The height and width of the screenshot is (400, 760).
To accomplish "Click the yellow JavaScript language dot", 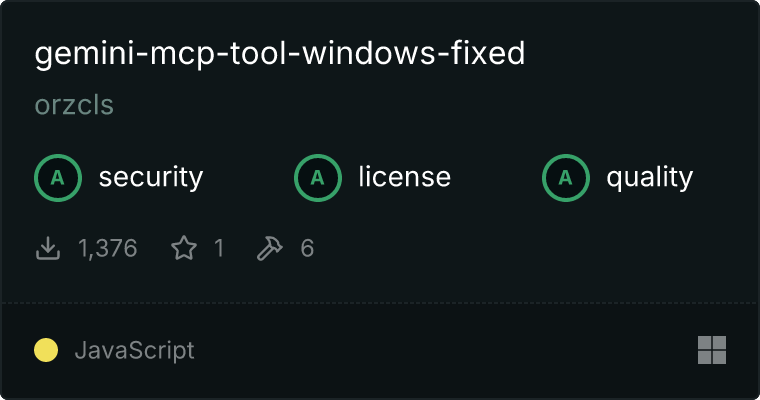I will [x=46, y=350].
